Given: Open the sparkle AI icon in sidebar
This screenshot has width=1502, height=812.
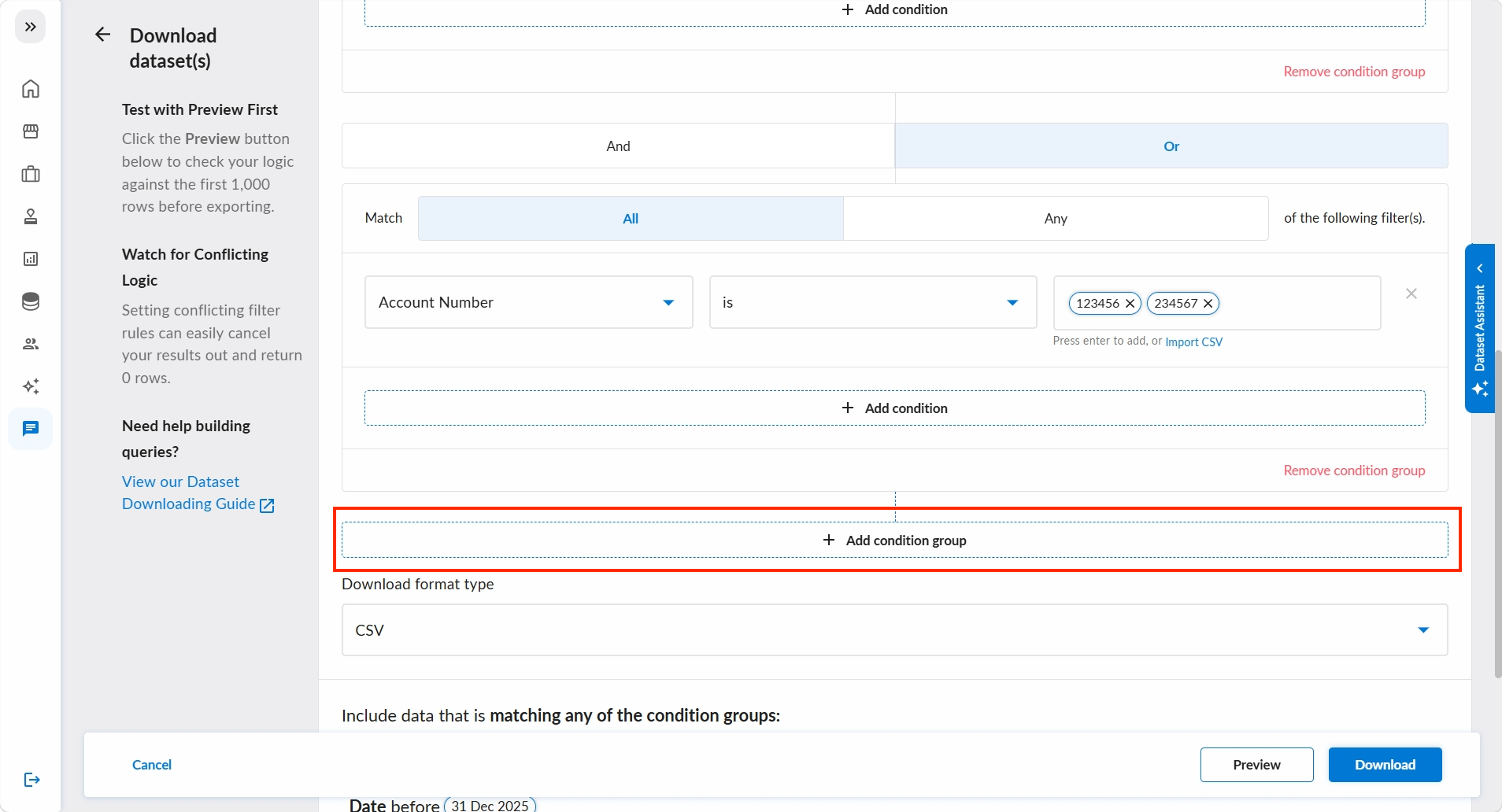Looking at the screenshot, I should coord(31,386).
